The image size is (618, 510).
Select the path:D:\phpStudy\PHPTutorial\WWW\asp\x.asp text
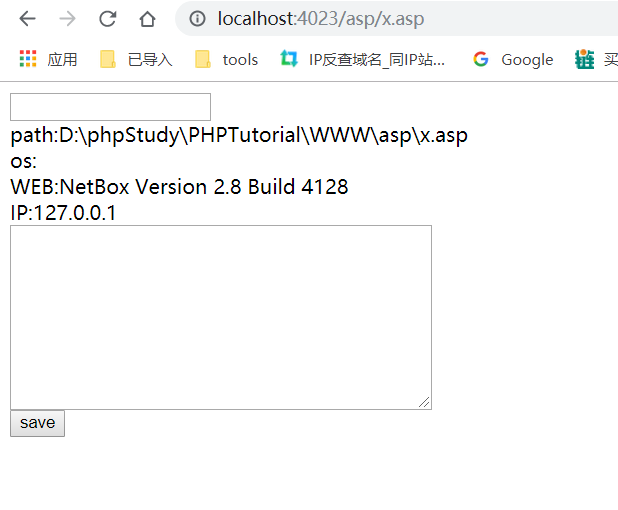[x=239, y=136]
